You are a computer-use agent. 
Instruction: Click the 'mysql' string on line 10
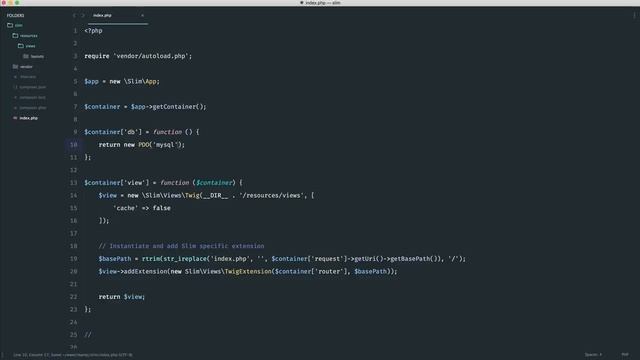pyautogui.click(x=165, y=144)
